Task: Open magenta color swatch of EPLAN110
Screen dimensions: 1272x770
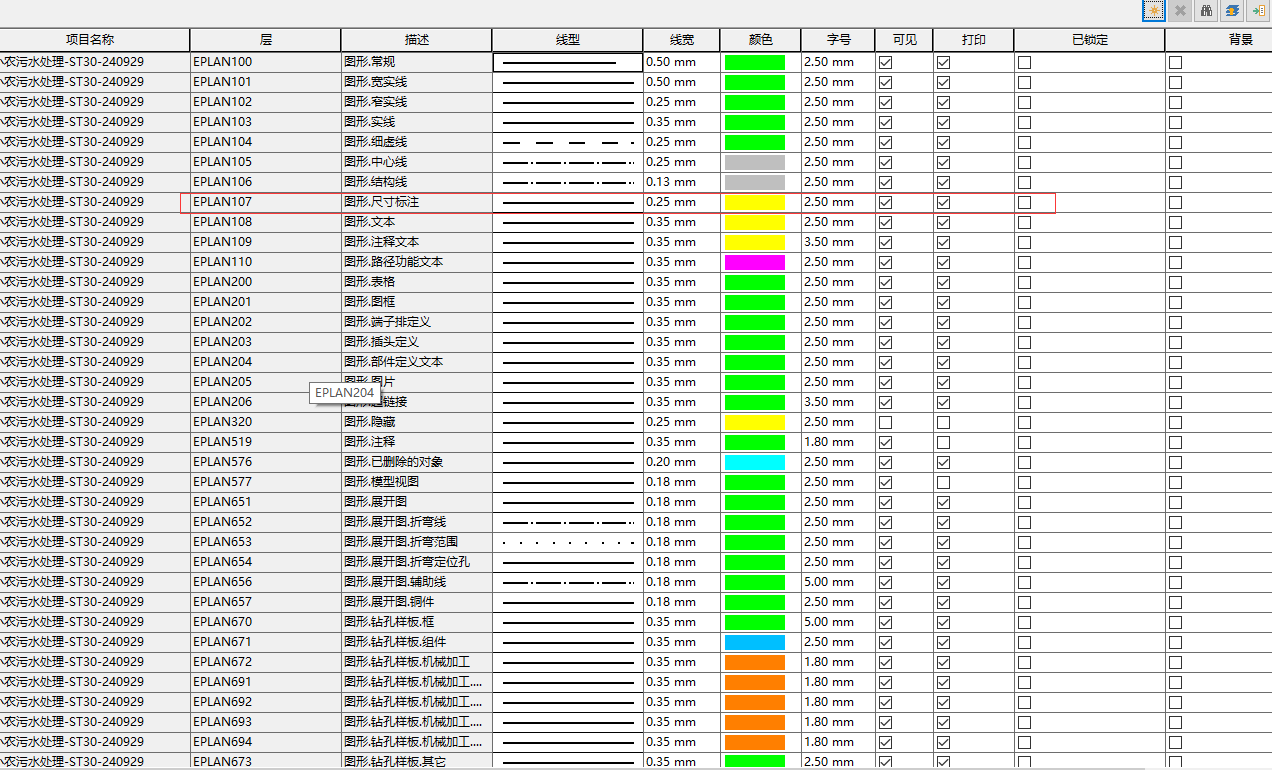Action: [755, 262]
